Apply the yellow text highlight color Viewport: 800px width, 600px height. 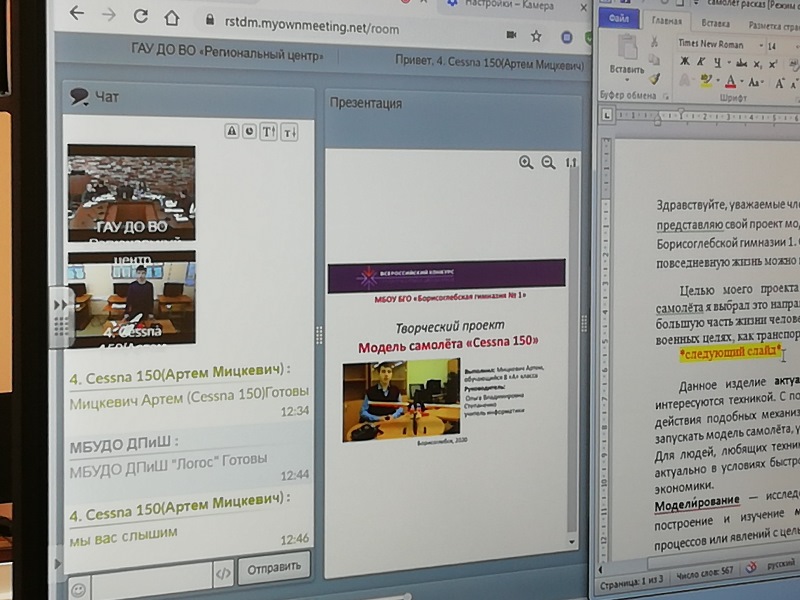coord(706,81)
